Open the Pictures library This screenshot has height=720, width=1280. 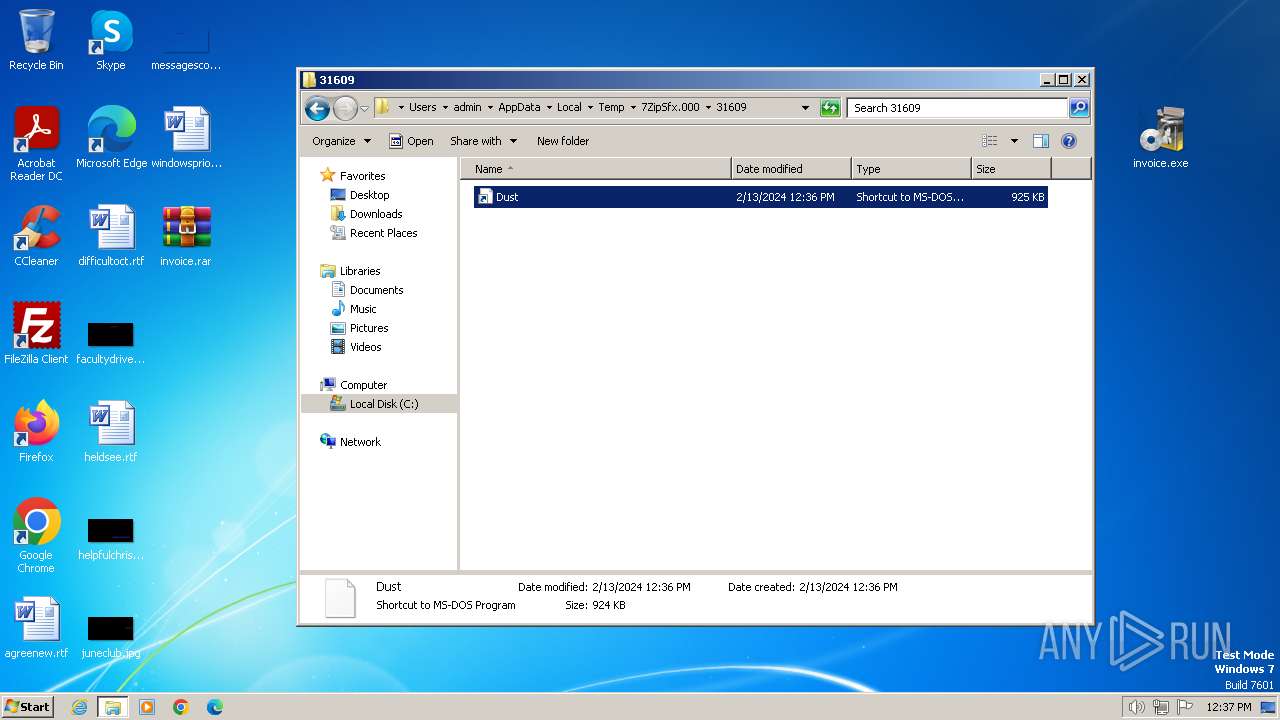pyautogui.click(x=368, y=328)
